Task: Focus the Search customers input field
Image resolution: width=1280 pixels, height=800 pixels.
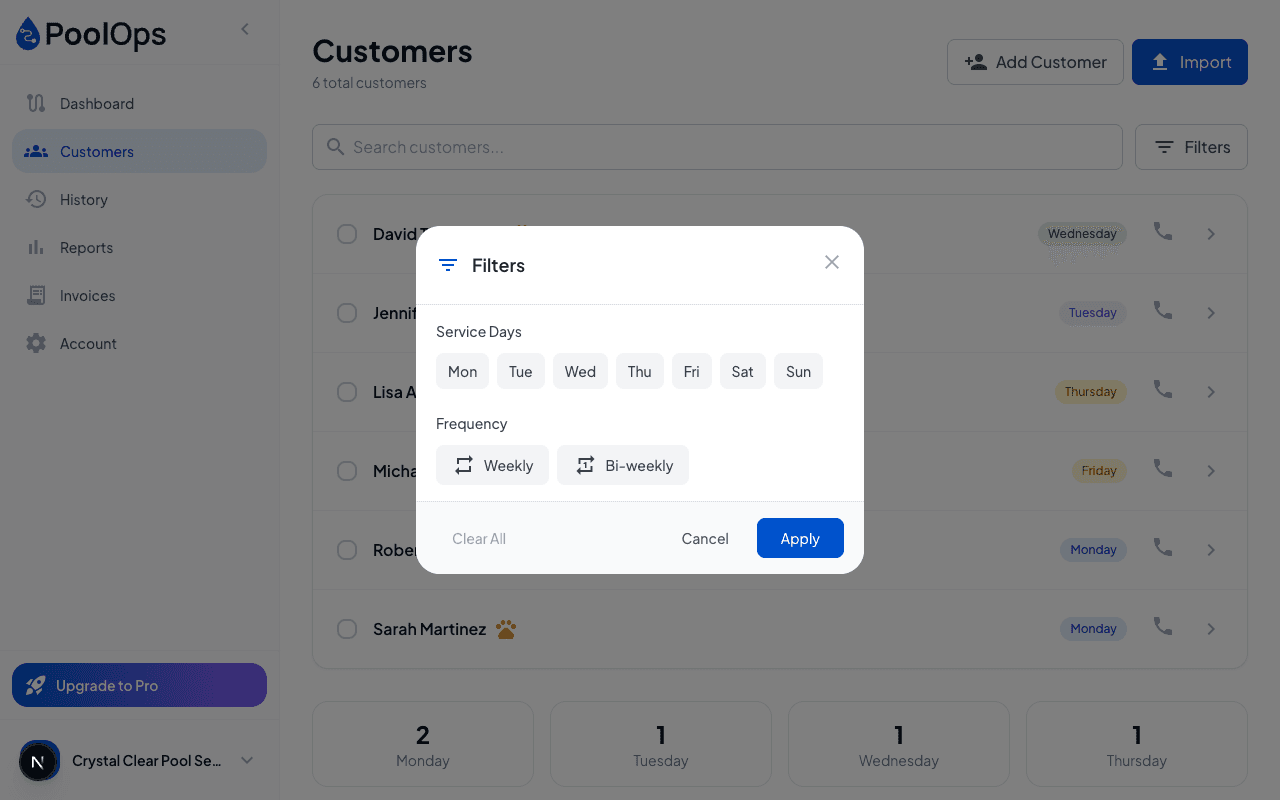Action: click(x=717, y=147)
